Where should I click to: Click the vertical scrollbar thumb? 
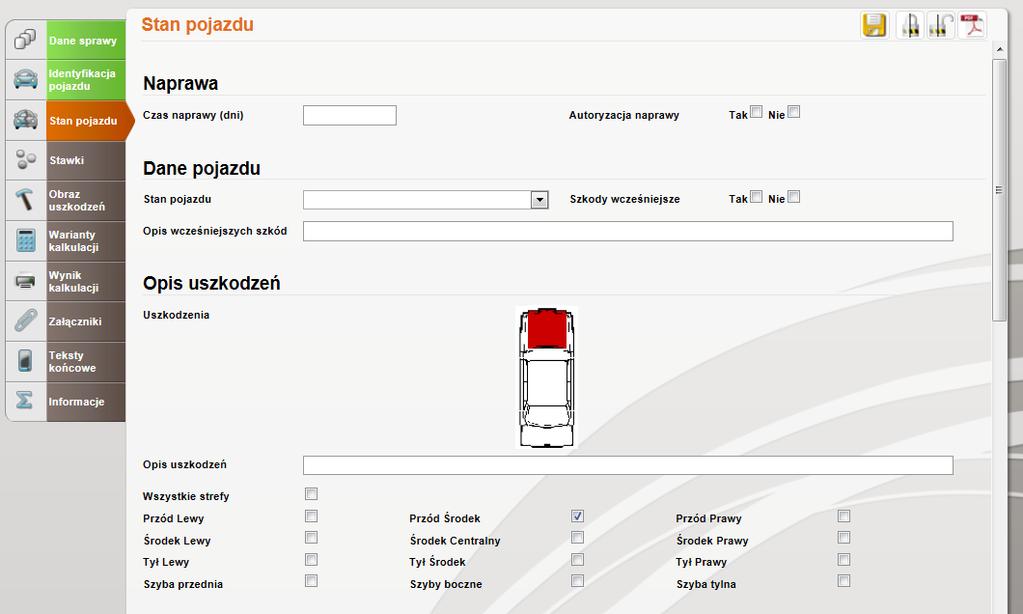tap(1000, 190)
